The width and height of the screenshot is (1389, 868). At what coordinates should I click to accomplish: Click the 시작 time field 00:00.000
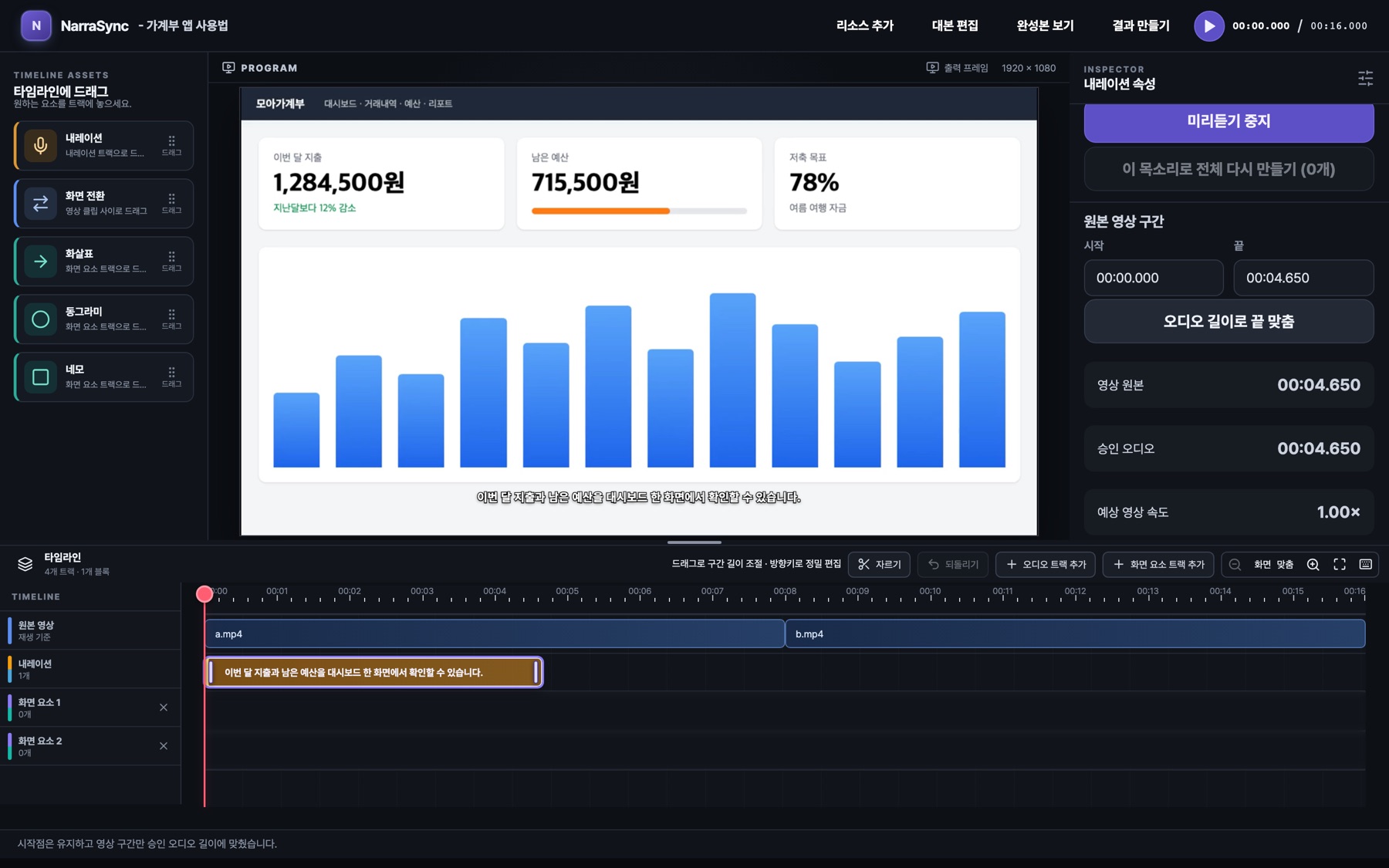click(1153, 278)
